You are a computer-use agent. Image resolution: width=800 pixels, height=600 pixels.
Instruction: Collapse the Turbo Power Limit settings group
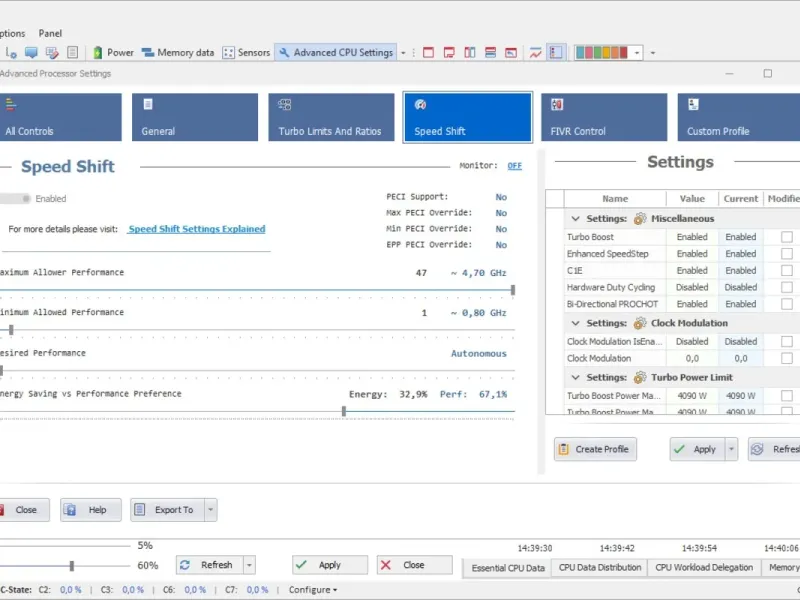coord(576,378)
